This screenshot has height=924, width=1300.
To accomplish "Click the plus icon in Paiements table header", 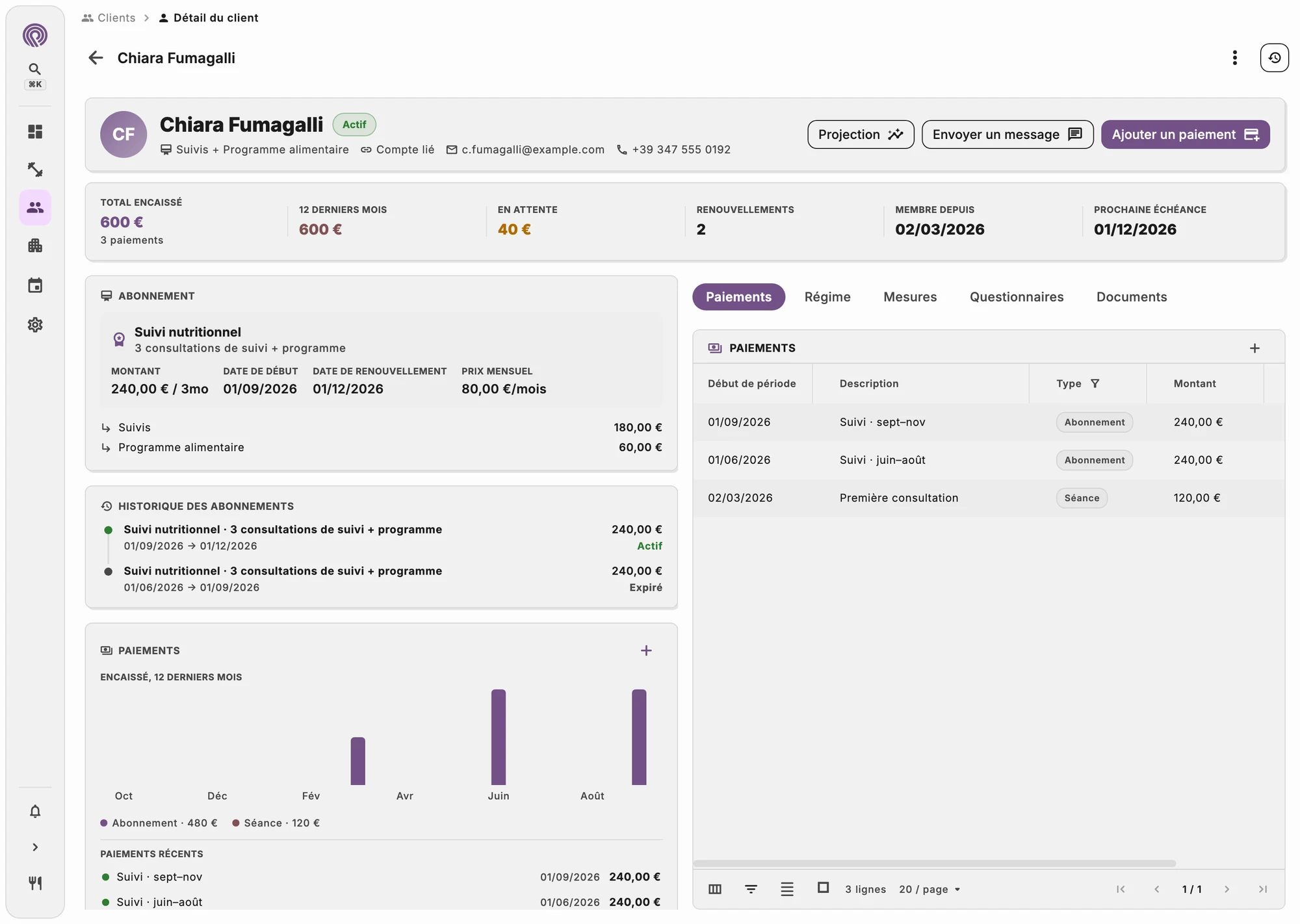I will tap(1254, 348).
